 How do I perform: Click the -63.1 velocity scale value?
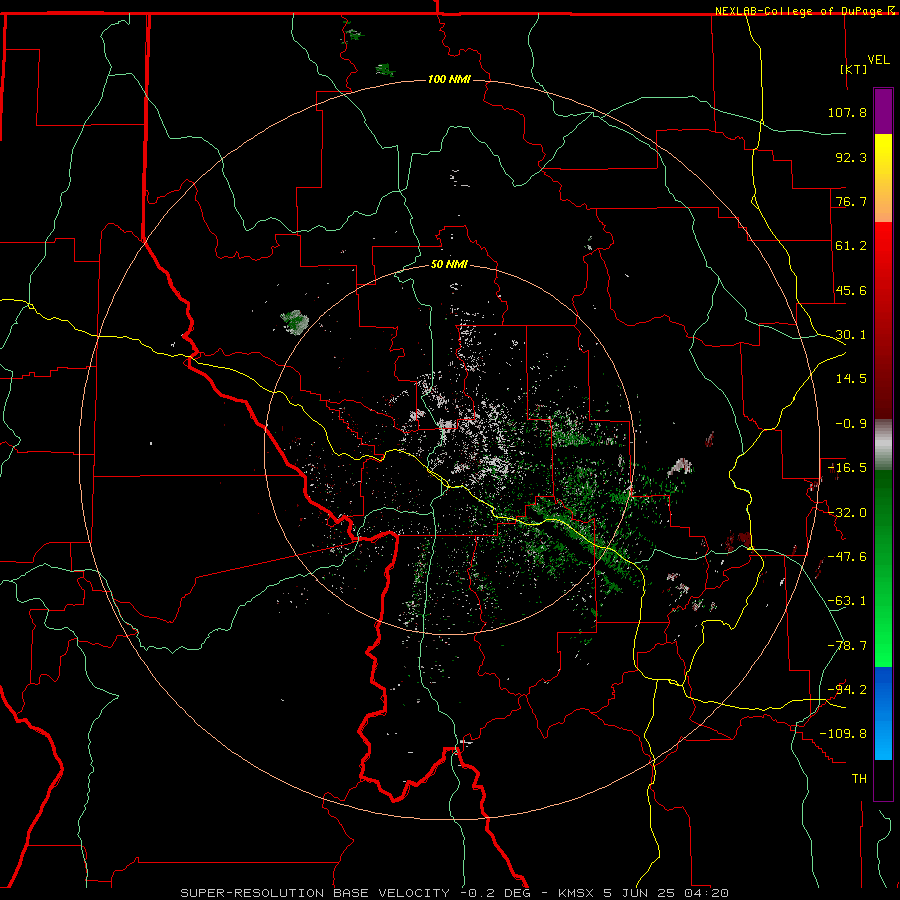pos(847,601)
